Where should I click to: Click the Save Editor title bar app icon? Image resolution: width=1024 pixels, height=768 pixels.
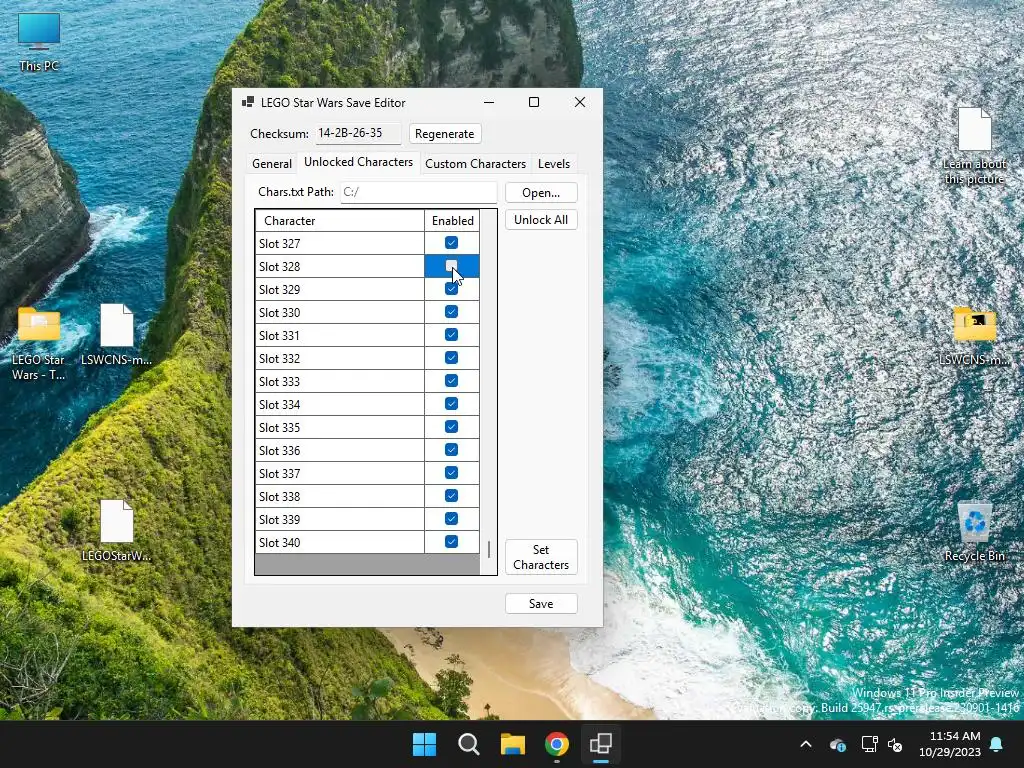tap(248, 102)
